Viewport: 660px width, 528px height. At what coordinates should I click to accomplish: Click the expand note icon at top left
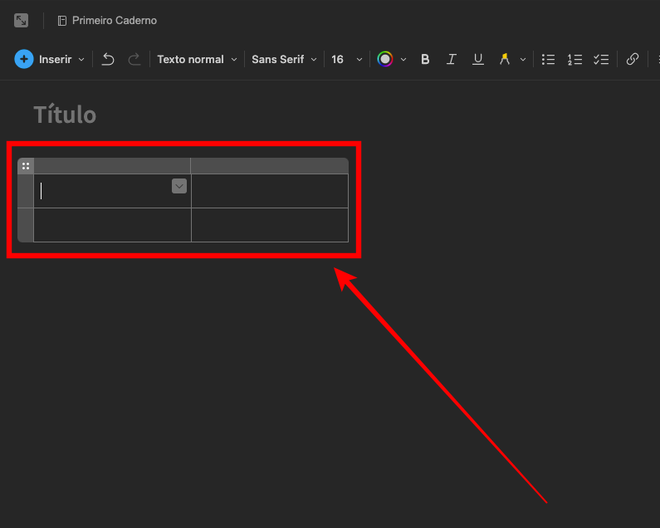pos(21,20)
